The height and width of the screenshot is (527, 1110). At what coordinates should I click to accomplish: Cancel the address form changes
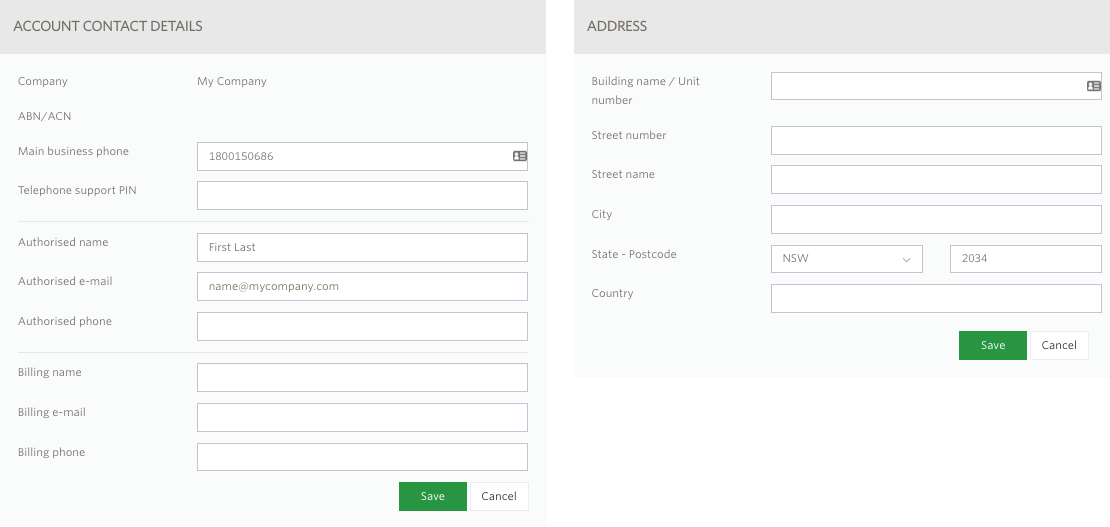click(1059, 345)
